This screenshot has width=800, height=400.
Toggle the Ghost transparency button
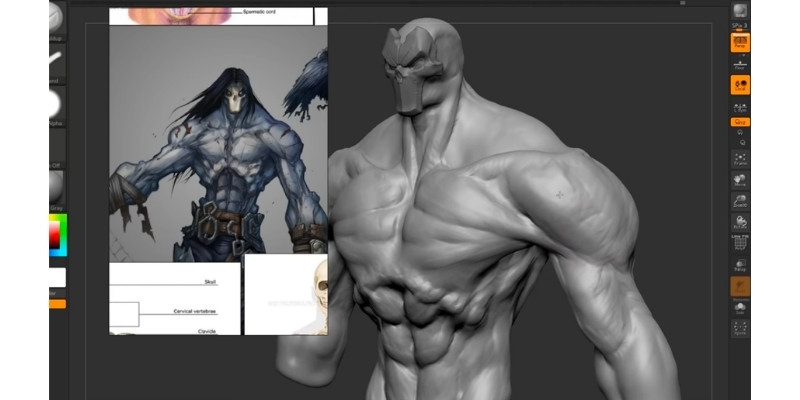[x=740, y=286]
